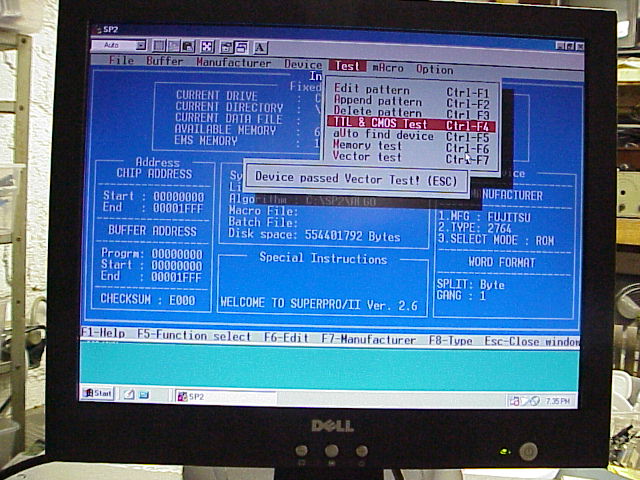Viewport: 640px width, 480px height.
Task: Click the CURRENT DRIVE label
Action: (217, 96)
